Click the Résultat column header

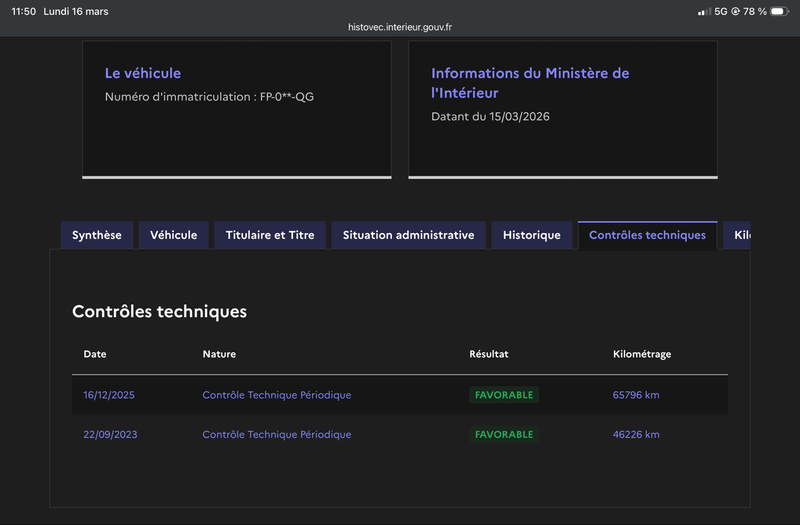click(x=489, y=354)
